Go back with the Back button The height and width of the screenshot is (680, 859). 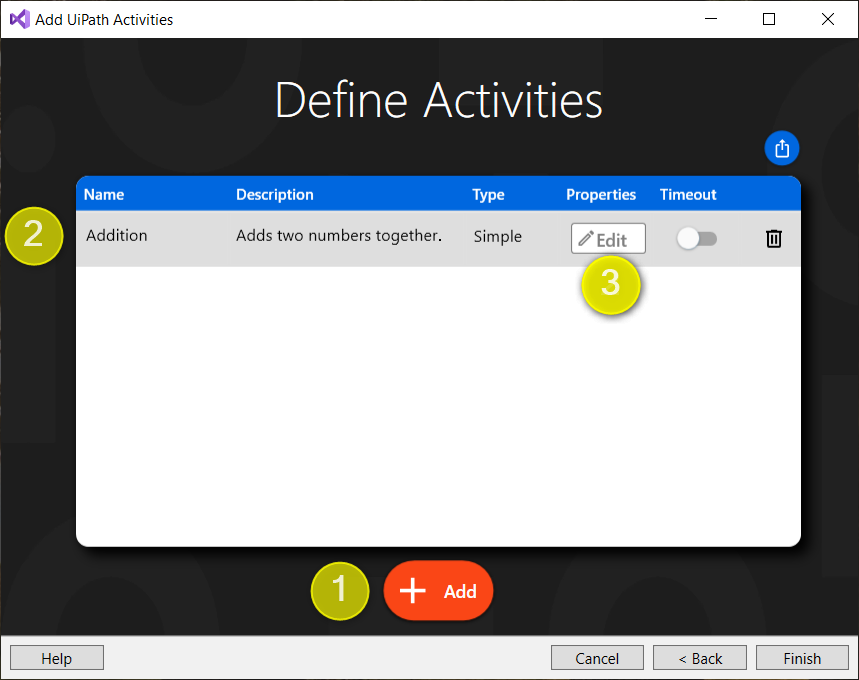click(699, 657)
